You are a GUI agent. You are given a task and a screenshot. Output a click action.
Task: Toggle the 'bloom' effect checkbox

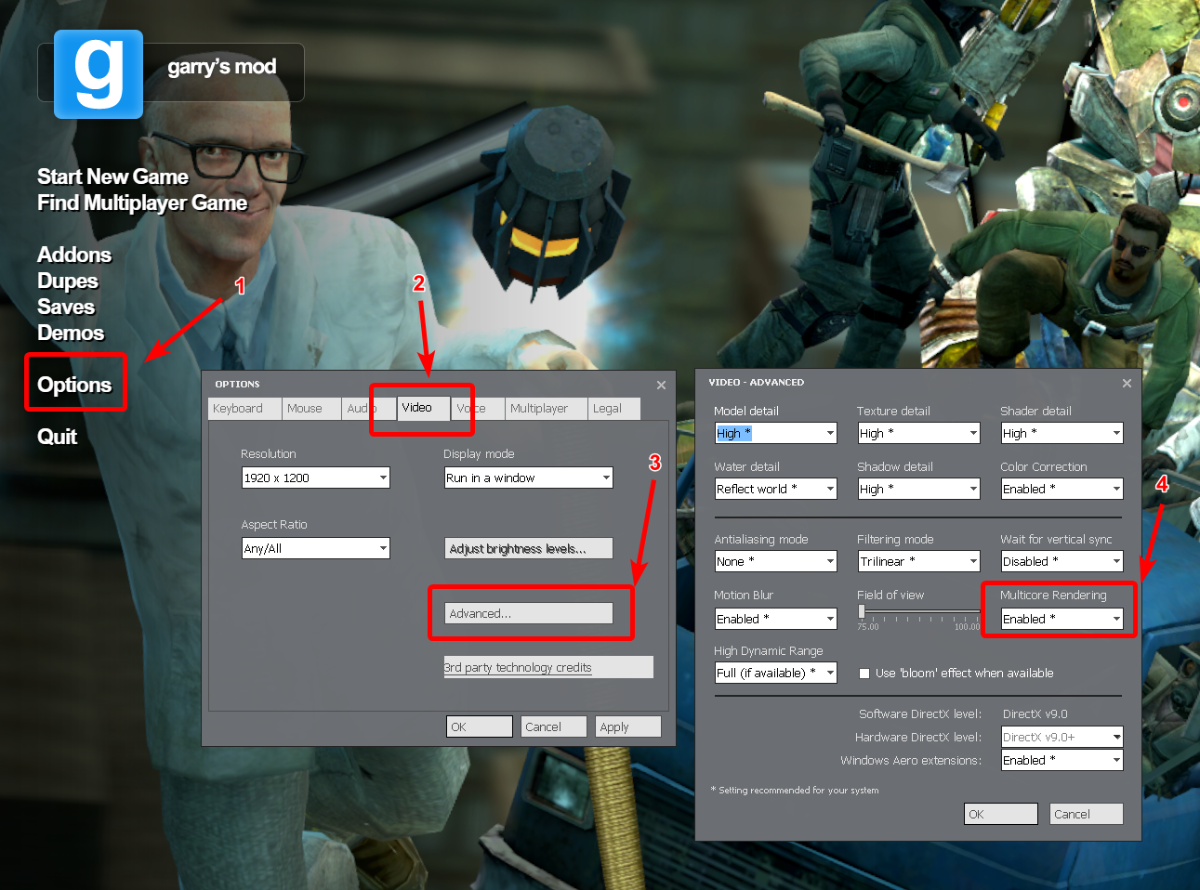click(x=865, y=673)
